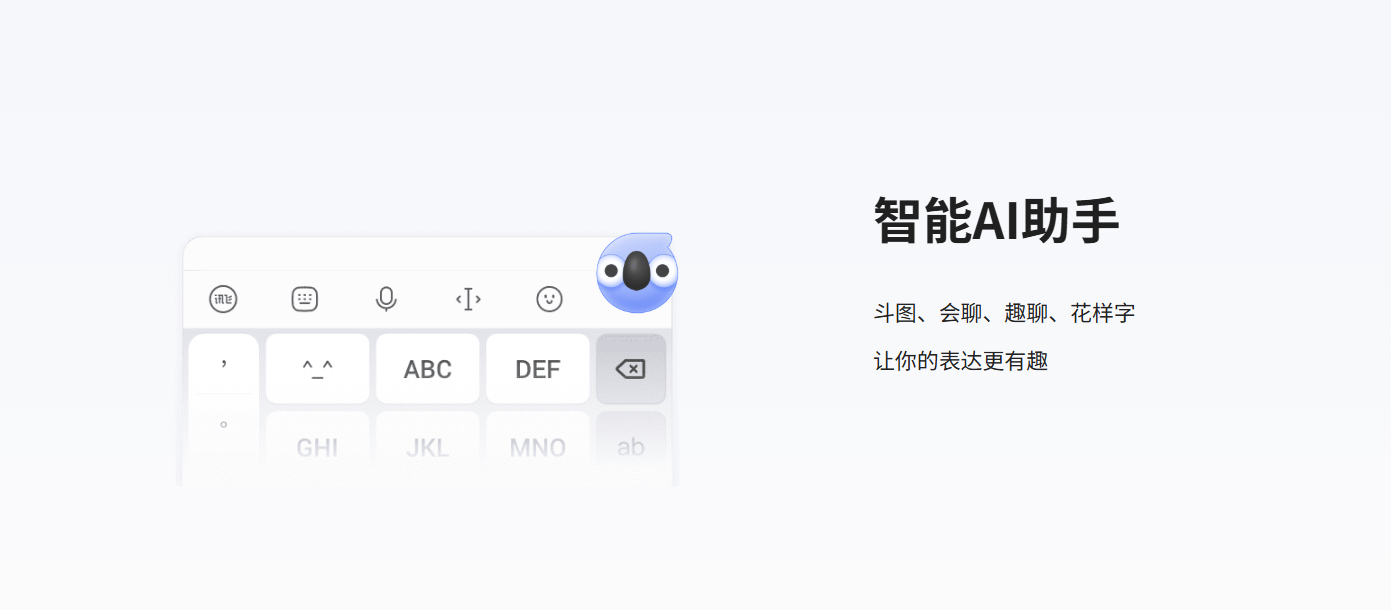Tap the DEF key
The height and width of the screenshot is (610, 1391).
(x=538, y=369)
